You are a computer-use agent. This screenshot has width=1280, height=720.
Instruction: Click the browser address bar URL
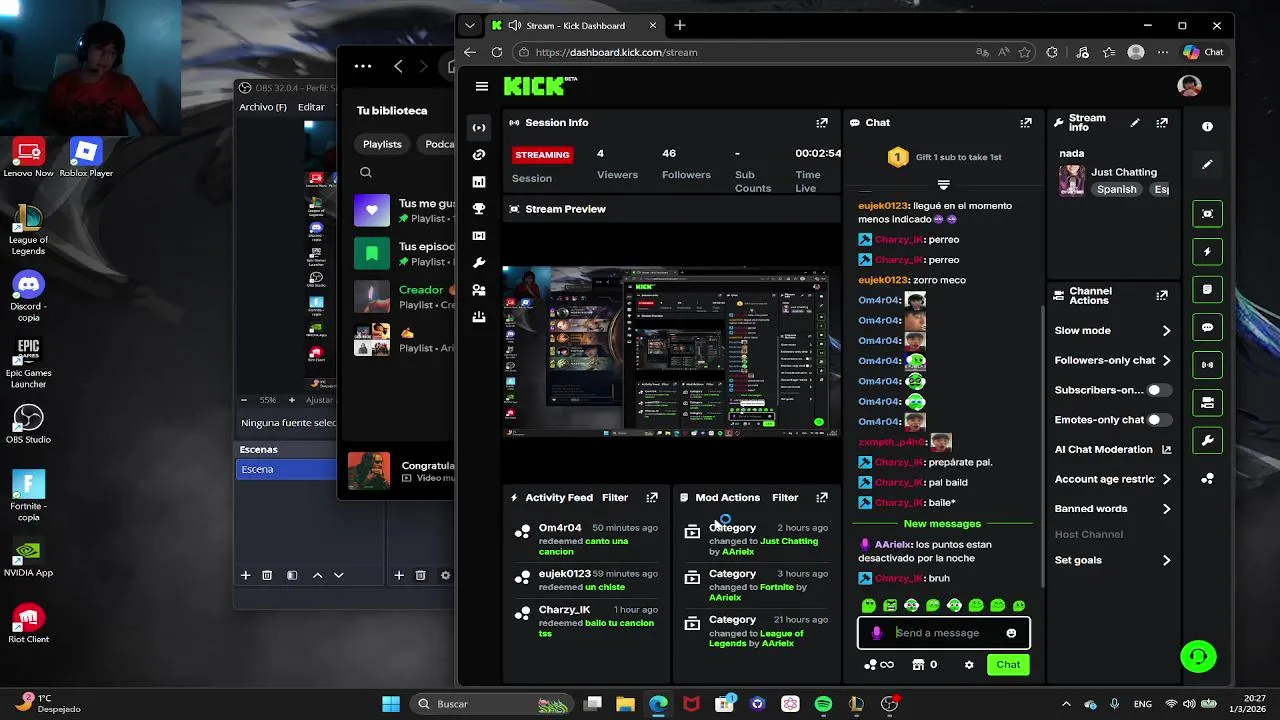click(616, 52)
